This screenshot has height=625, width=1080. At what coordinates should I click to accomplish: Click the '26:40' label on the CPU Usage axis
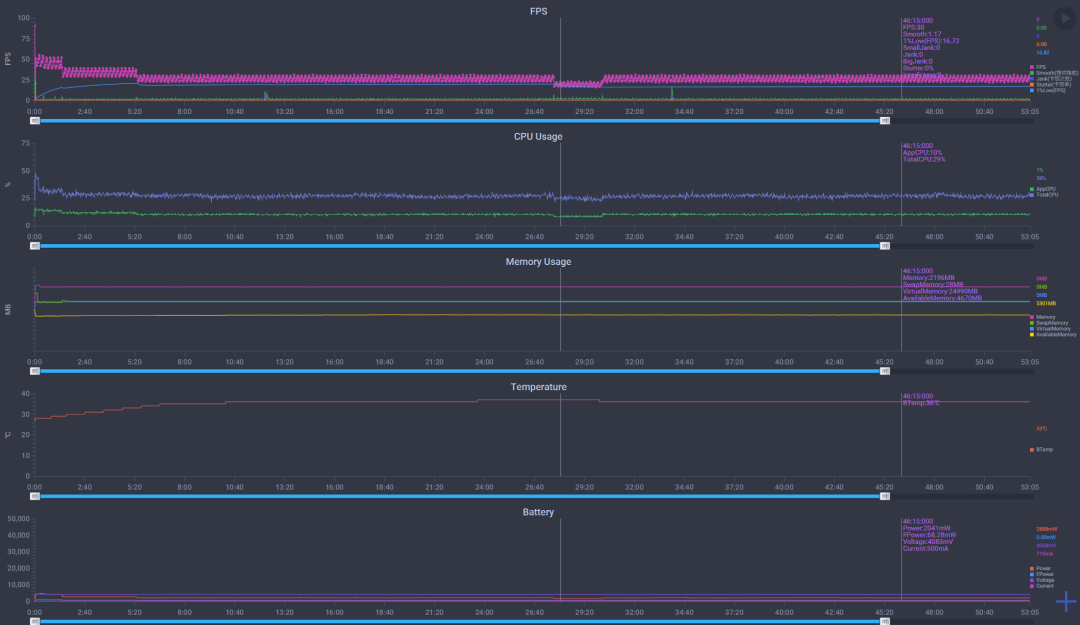tap(534, 237)
